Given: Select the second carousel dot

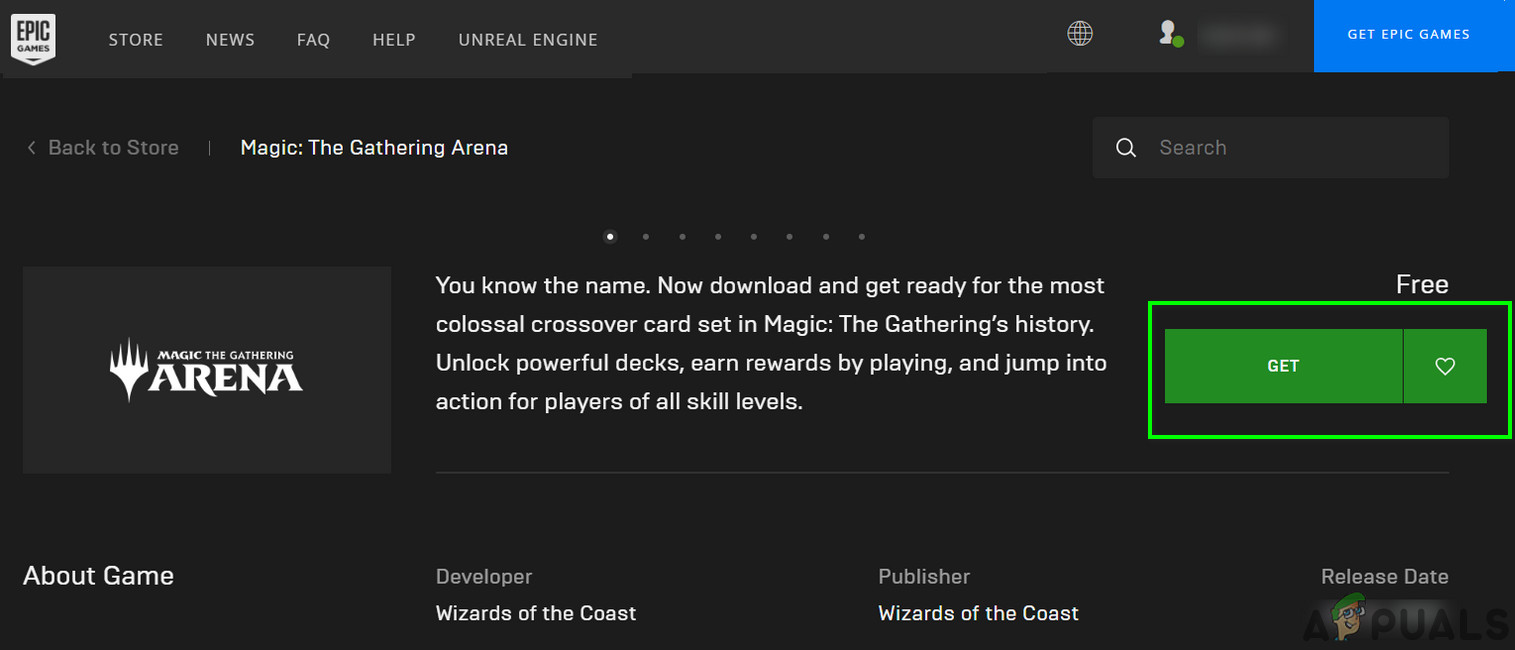Looking at the screenshot, I should (x=646, y=237).
